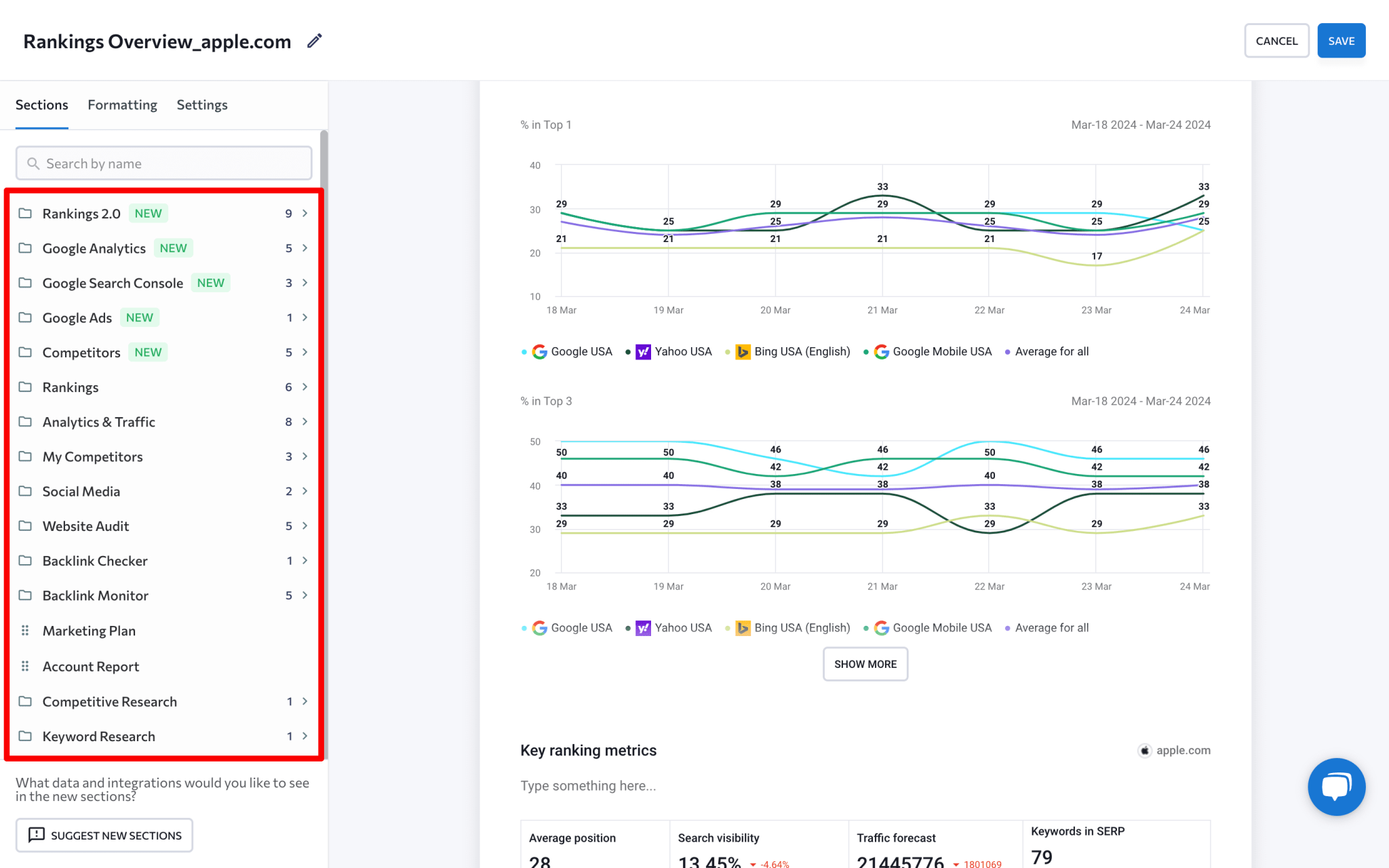Viewport: 1389px width, 868px height.
Task: Expand the Website Audit section
Action: point(305,526)
